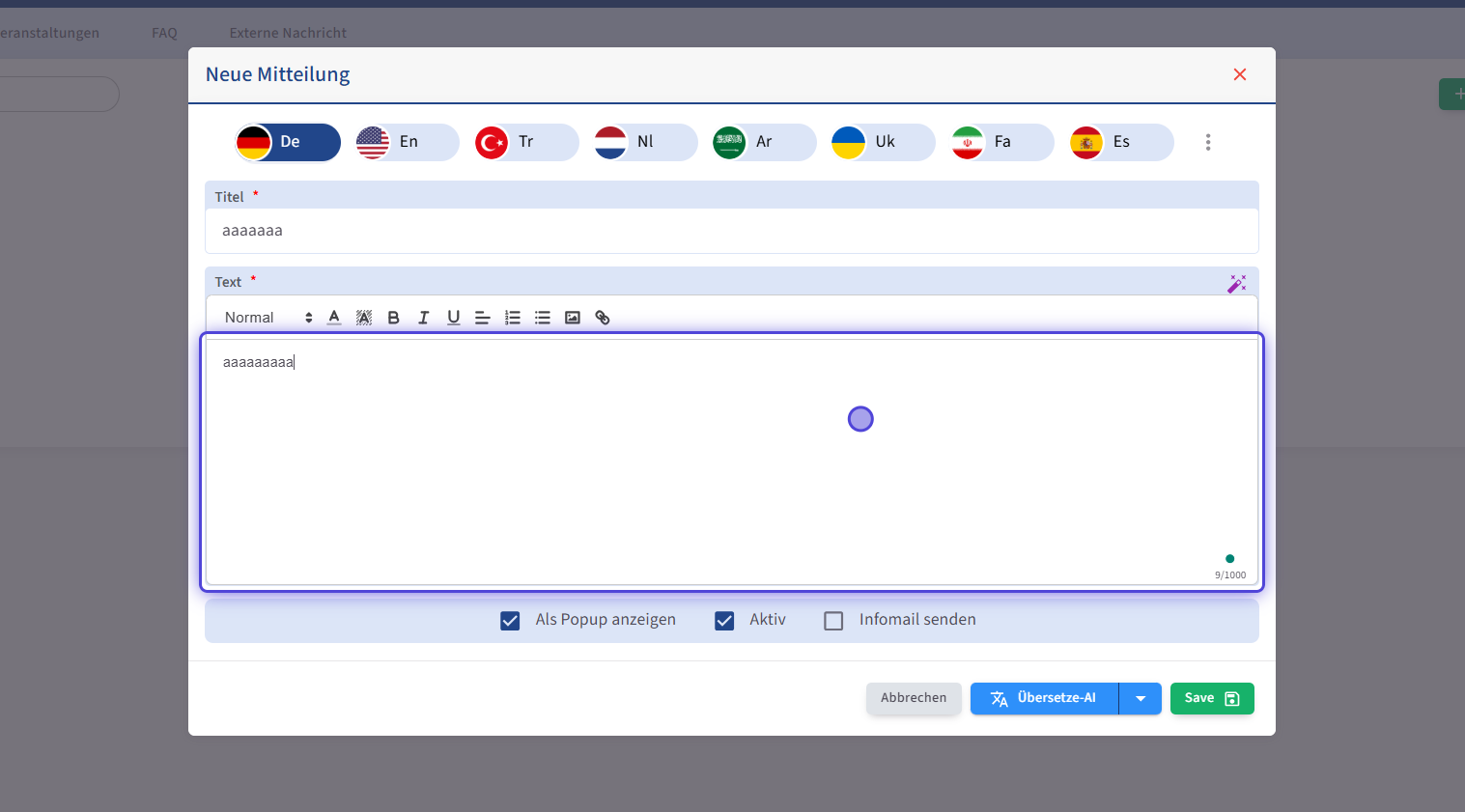Screen dimensions: 1465x812
Task: Open the Normal text style dropdown
Action: [268, 318]
